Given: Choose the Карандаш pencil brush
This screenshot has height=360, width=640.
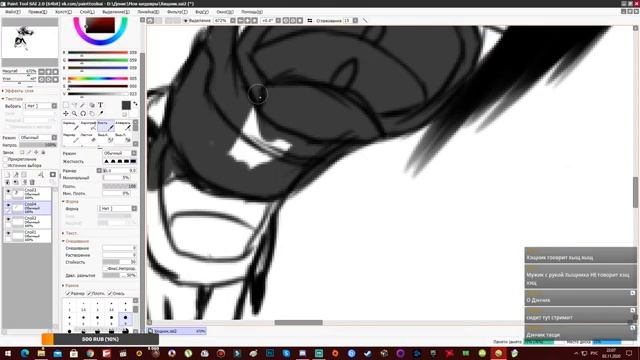Looking at the screenshot, I should pos(71,126).
